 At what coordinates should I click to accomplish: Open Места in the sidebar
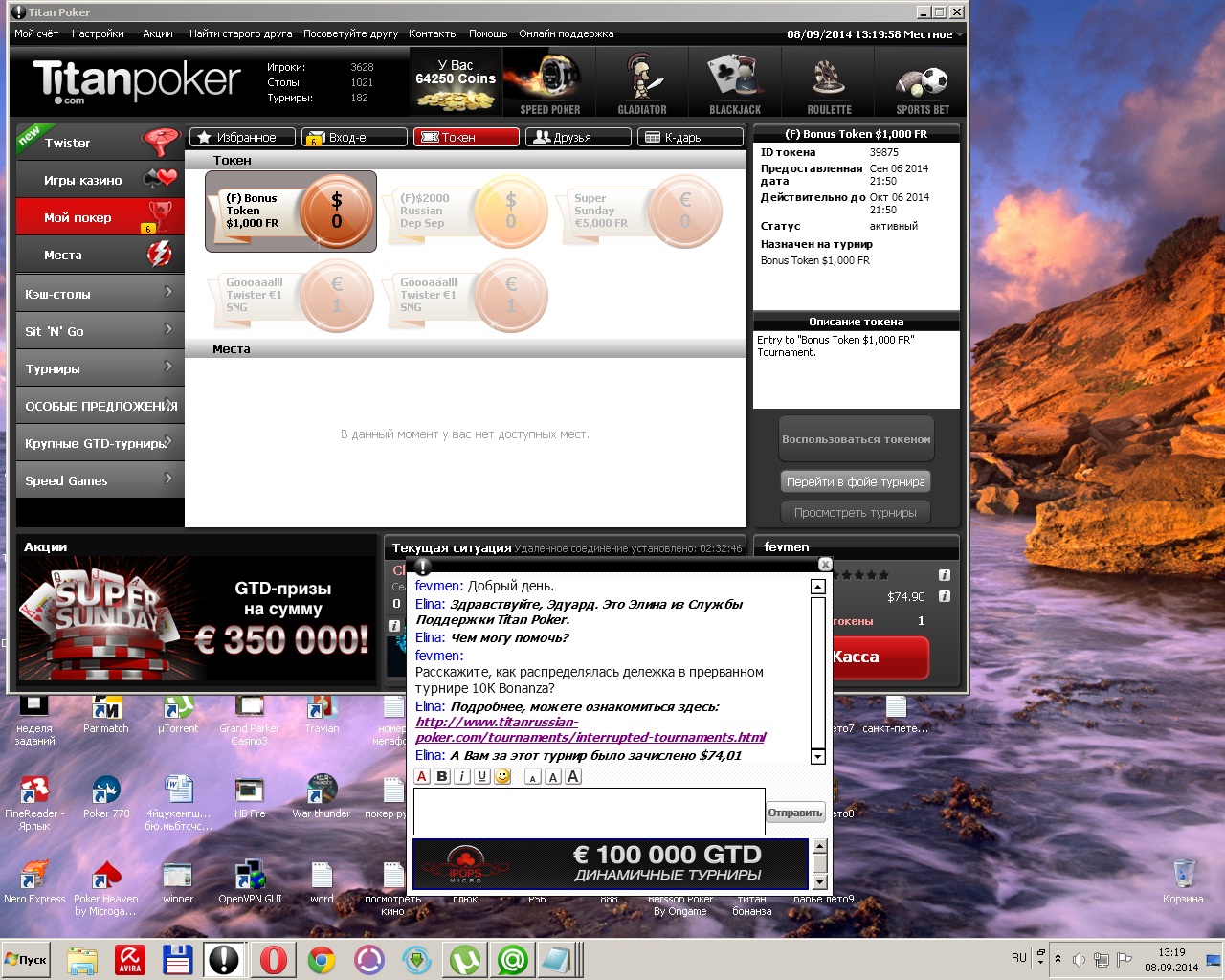[x=100, y=255]
